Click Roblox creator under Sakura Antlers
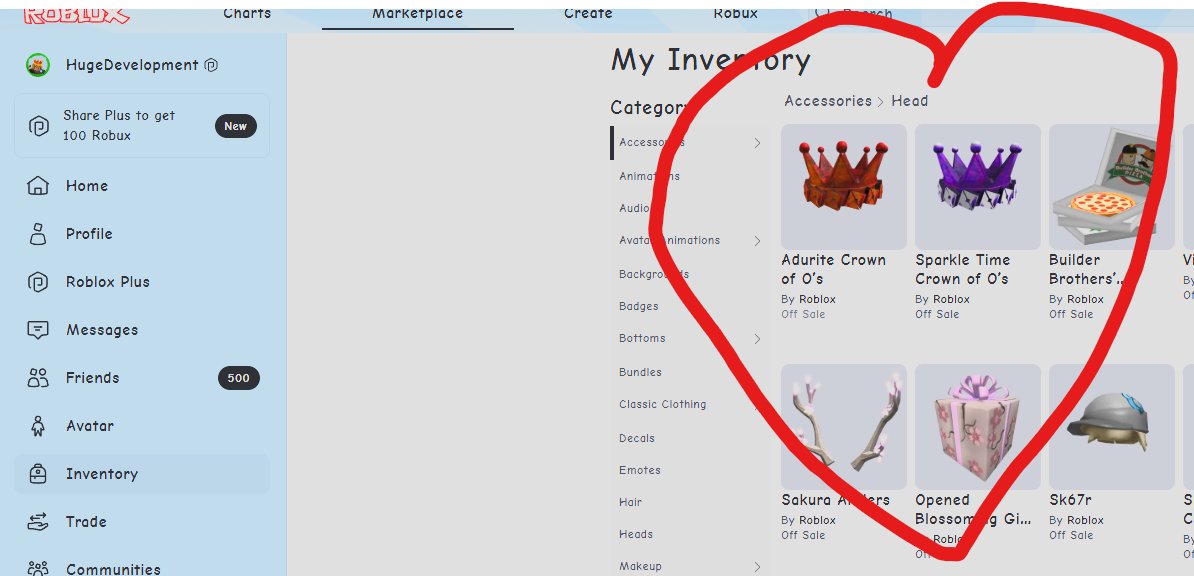The height and width of the screenshot is (576, 1194). click(x=817, y=520)
